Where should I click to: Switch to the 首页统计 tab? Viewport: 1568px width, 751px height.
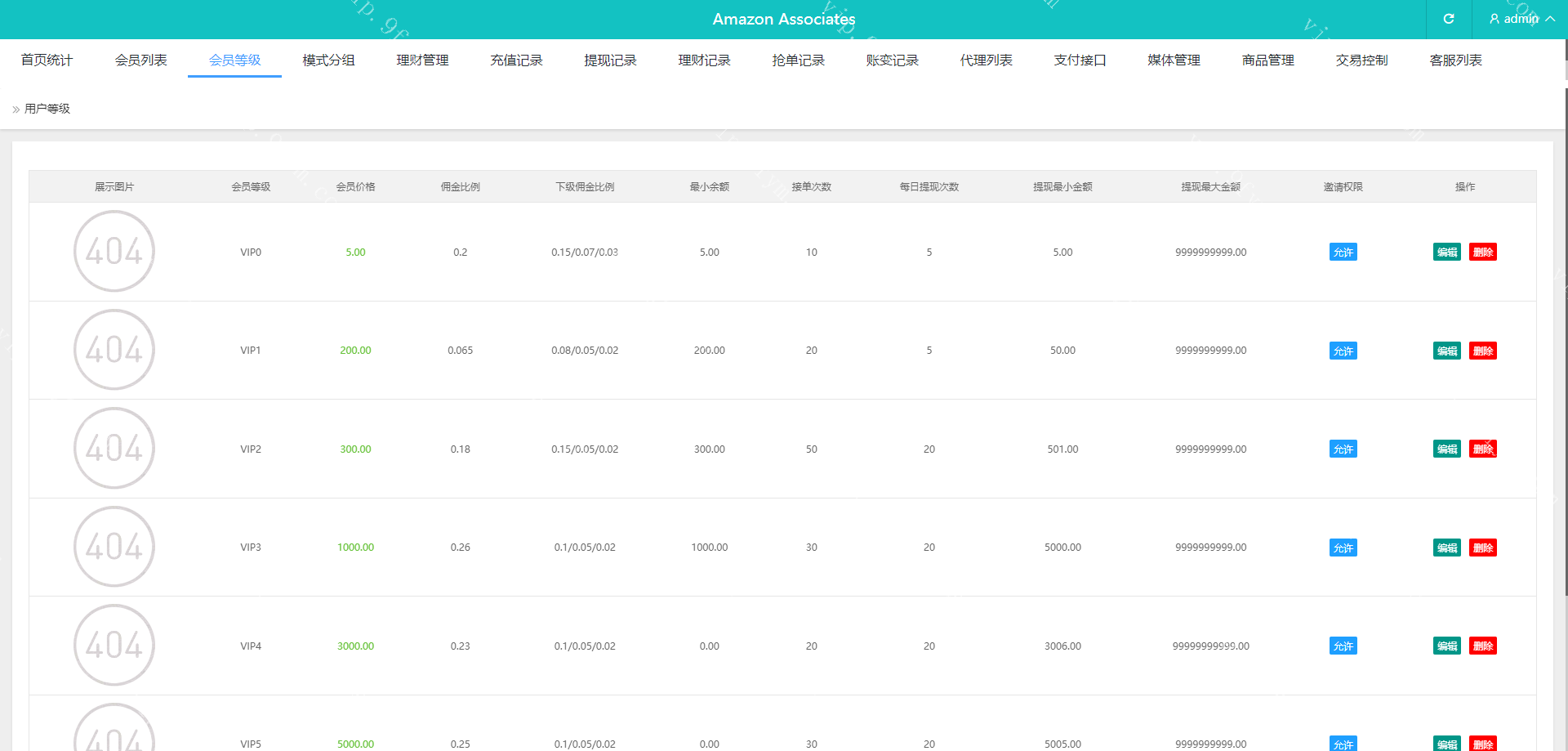point(47,60)
